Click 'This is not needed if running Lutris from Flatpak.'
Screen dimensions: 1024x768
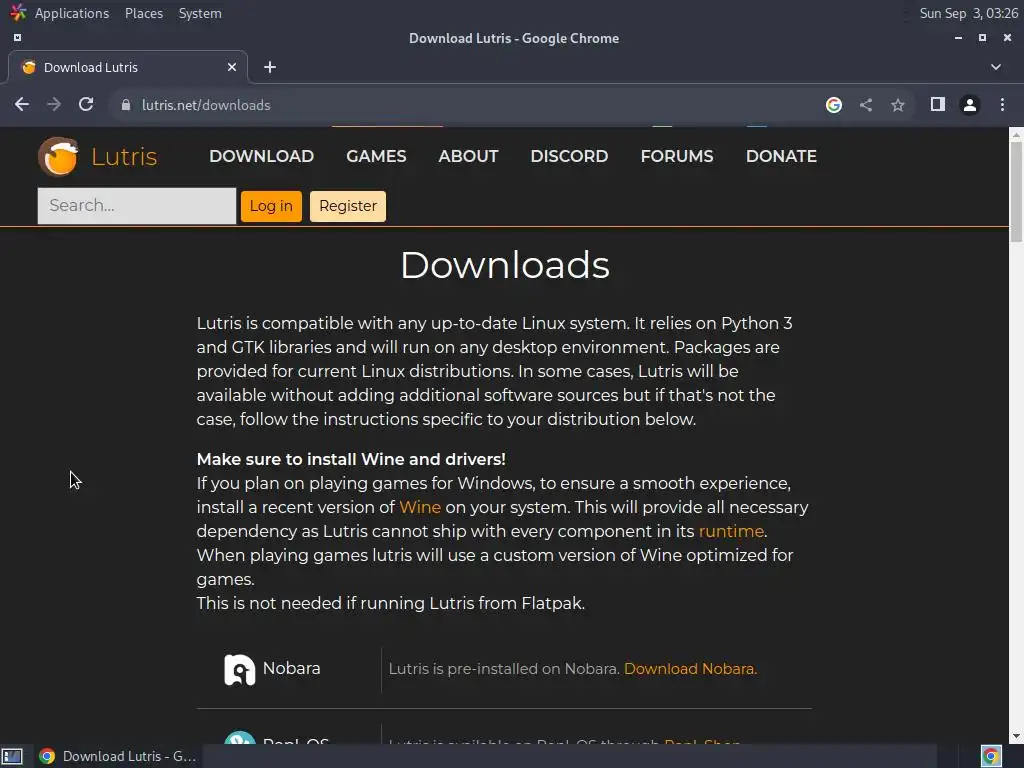pos(391,603)
